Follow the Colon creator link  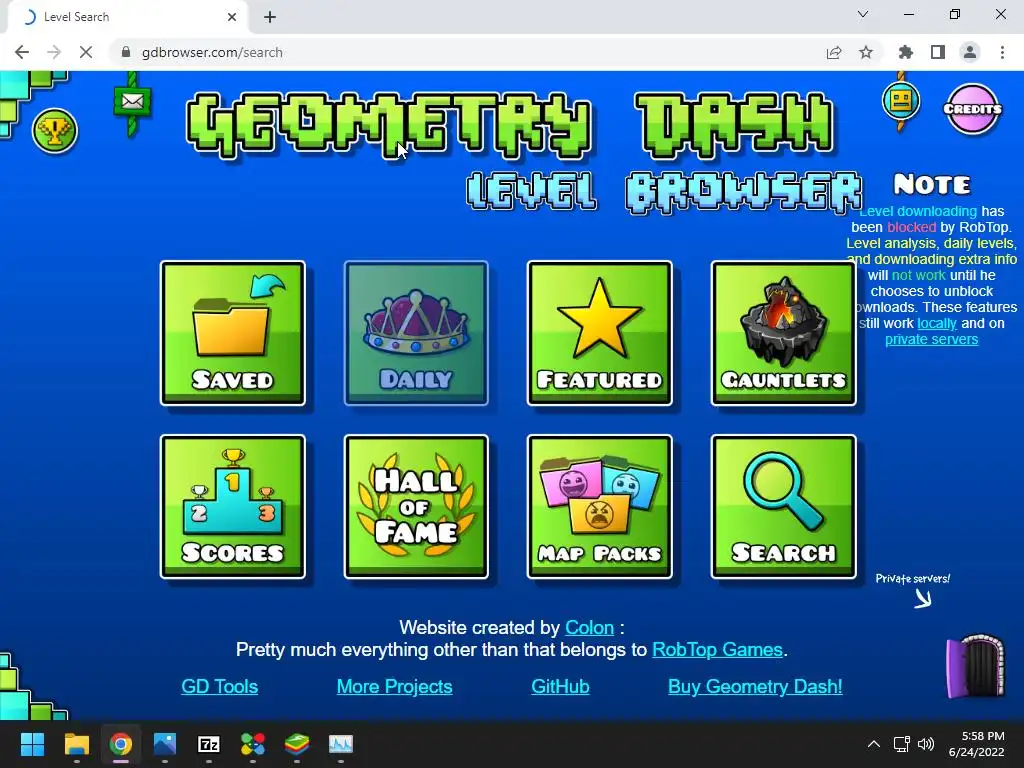[x=589, y=628]
